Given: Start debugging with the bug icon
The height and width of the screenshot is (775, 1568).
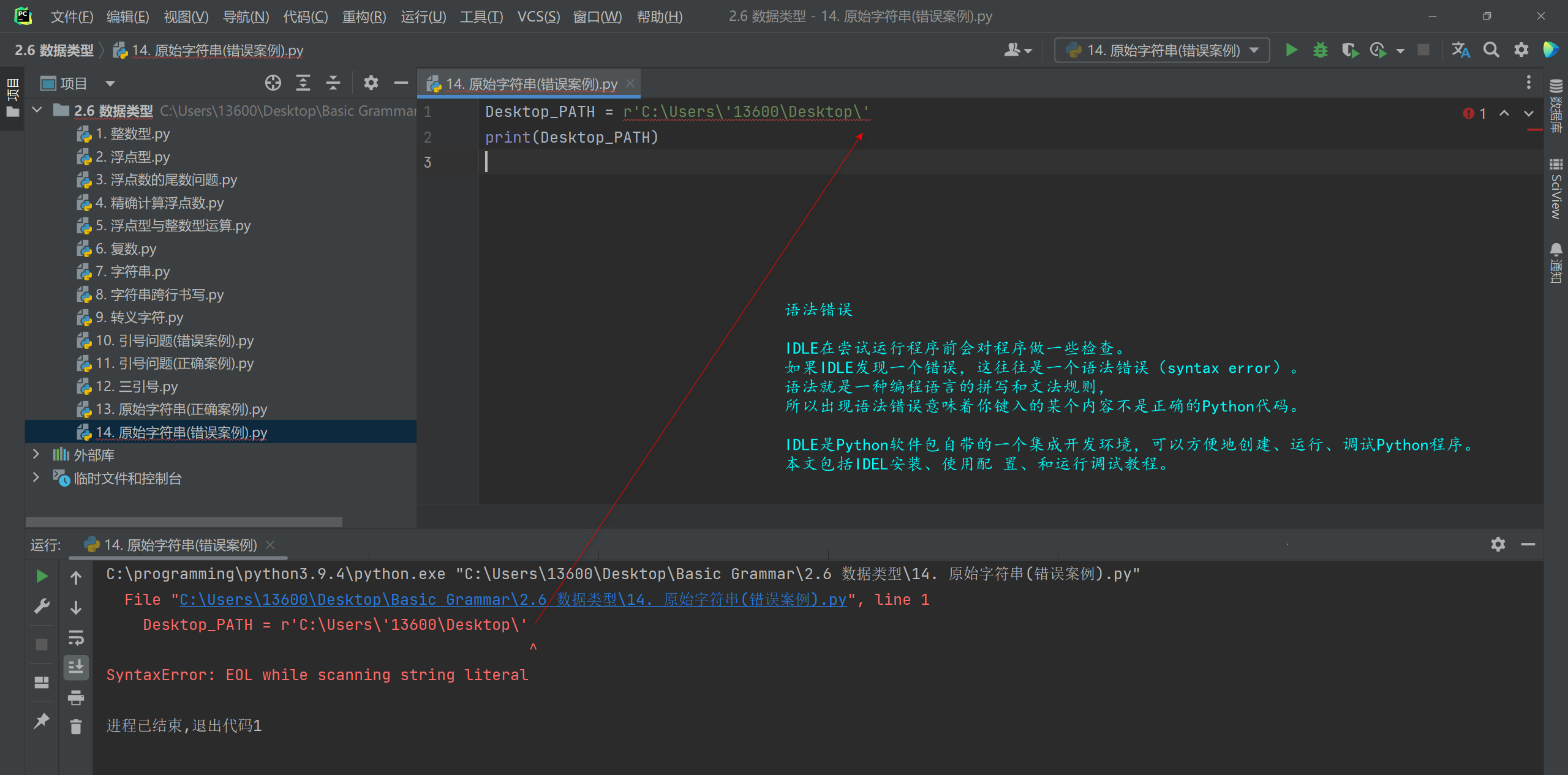Looking at the screenshot, I should (1321, 50).
